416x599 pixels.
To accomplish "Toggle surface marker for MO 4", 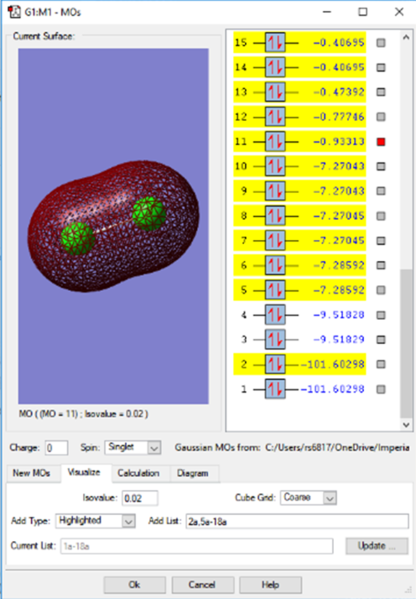I will coord(381,315).
